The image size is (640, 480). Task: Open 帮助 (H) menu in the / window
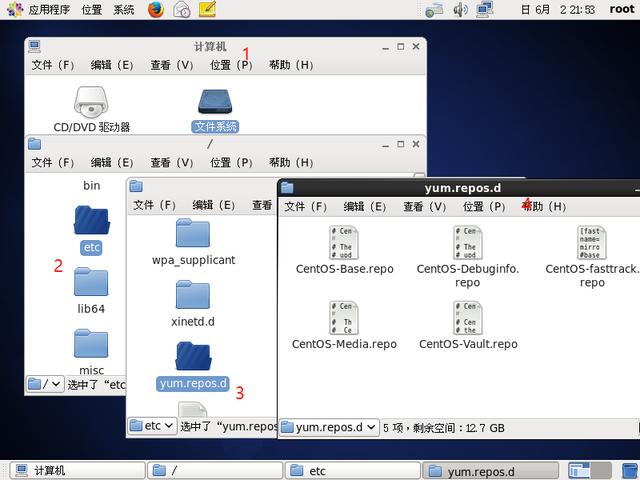tap(291, 162)
